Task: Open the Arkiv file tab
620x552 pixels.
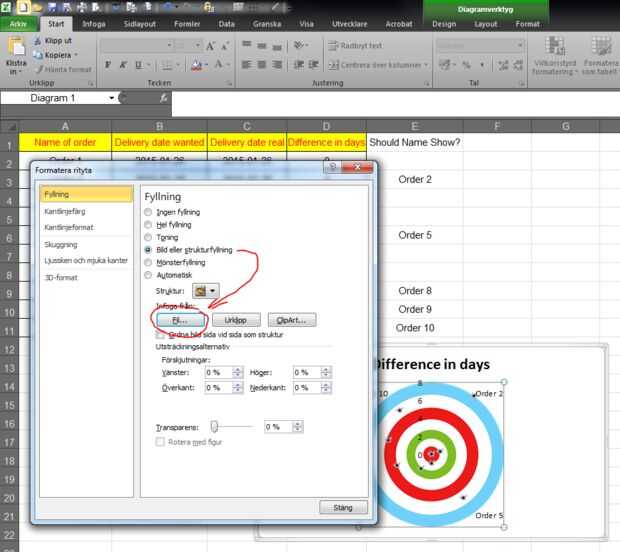Action: (x=18, y=24)
